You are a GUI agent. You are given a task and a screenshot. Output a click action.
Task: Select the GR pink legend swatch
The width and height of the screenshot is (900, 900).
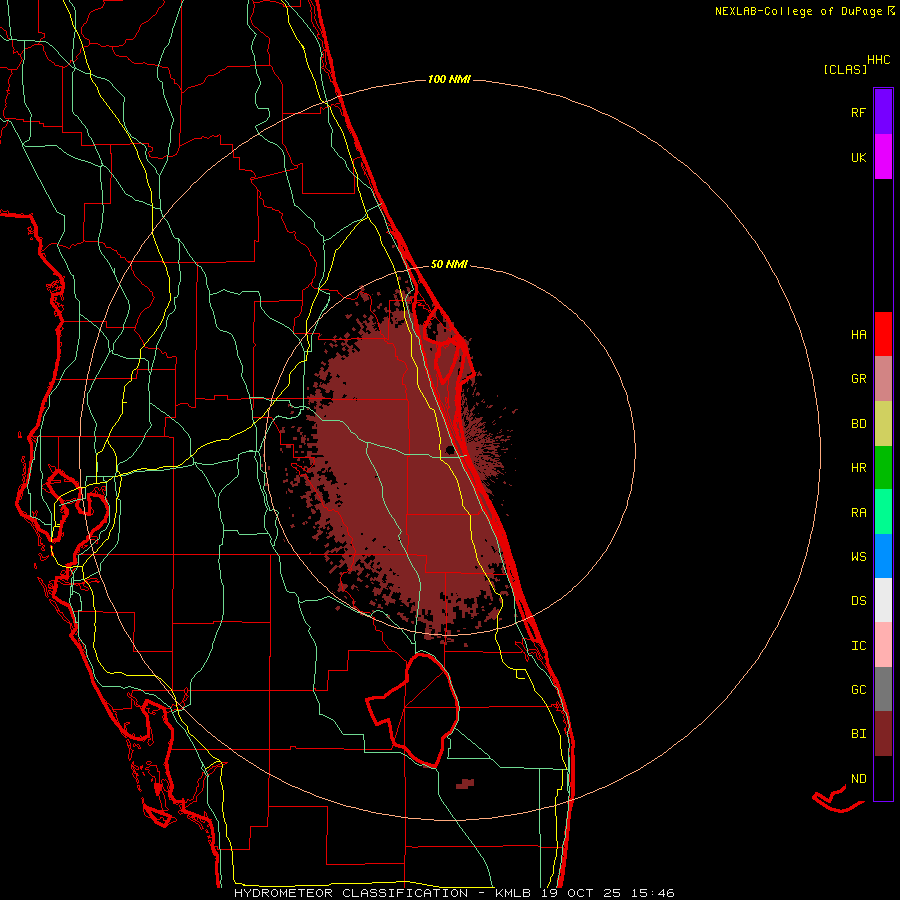[x=883, y=379]
